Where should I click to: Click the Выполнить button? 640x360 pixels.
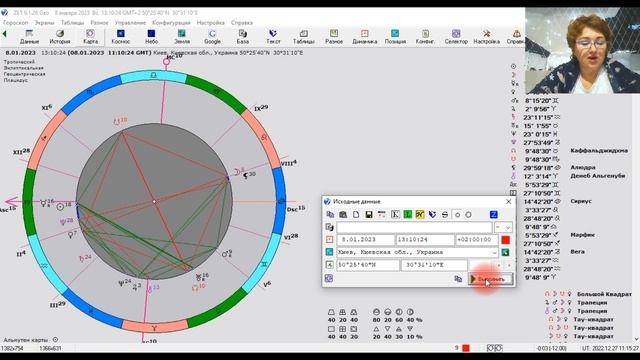pos(491,279)
